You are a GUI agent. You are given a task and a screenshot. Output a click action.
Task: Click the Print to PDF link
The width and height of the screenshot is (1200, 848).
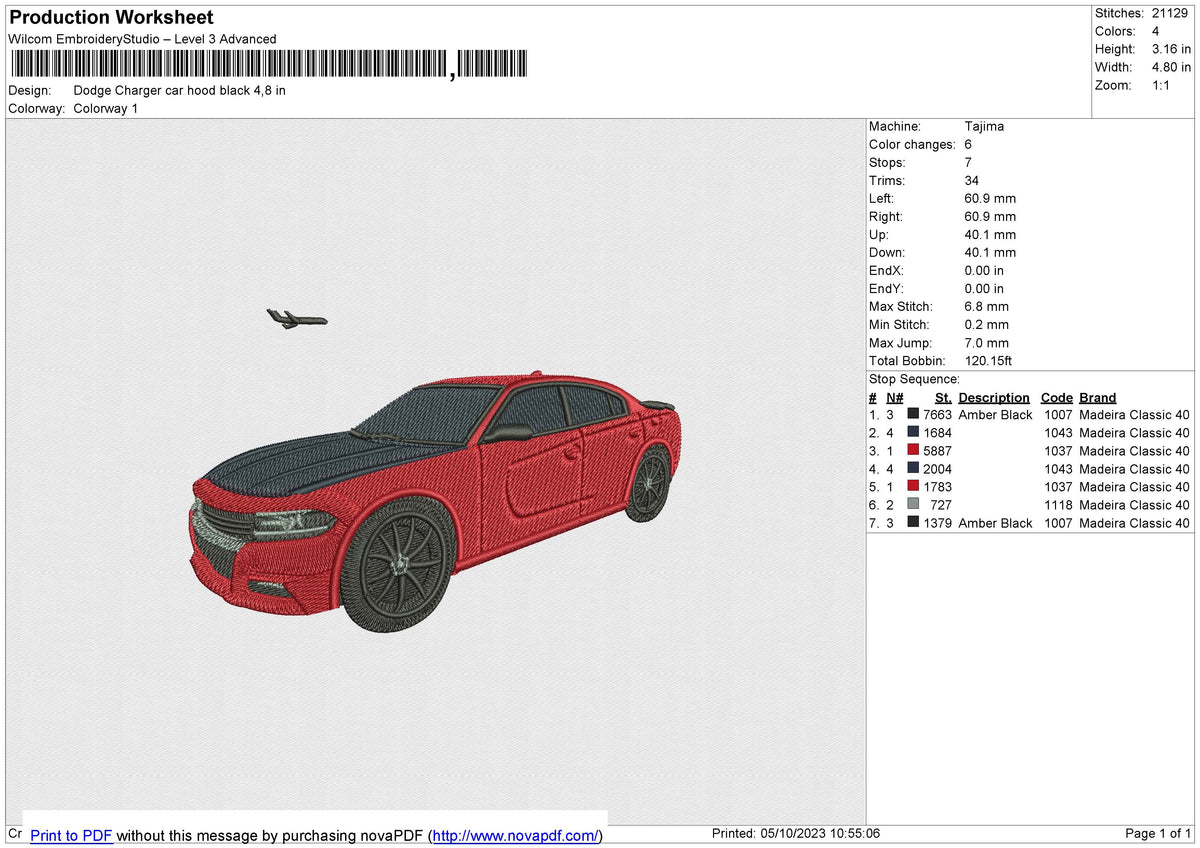pos(71,835)
